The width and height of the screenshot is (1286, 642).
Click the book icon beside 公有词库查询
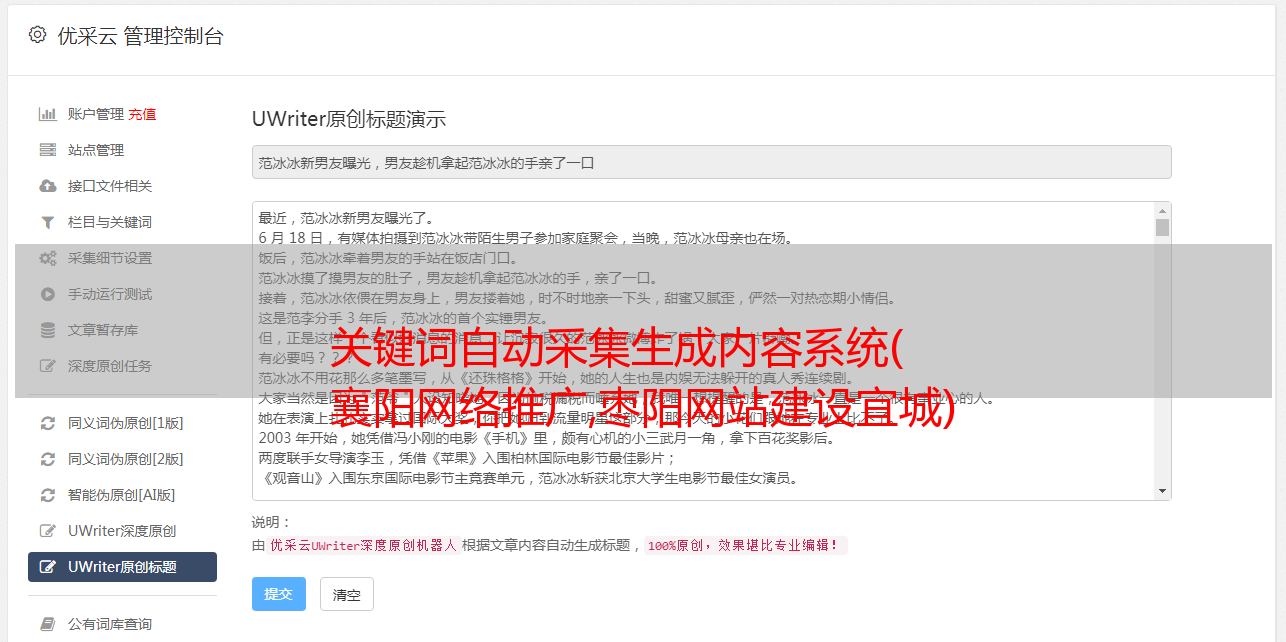[47, 624]
